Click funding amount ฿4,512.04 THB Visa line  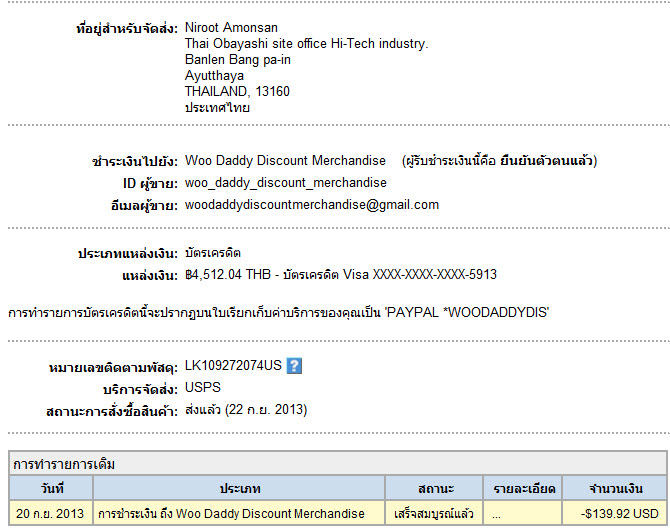[341, 274]
